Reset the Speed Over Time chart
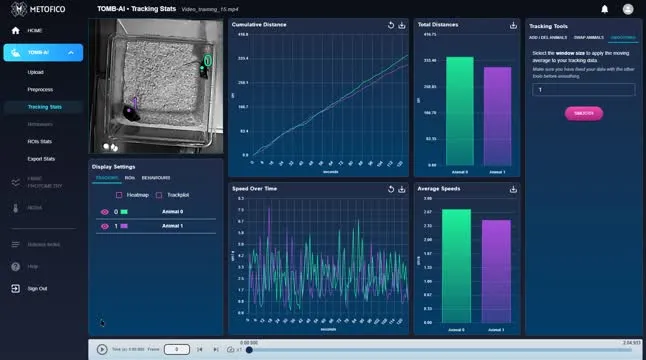This screenshot has height=360, width=646. tap(391, 189)
